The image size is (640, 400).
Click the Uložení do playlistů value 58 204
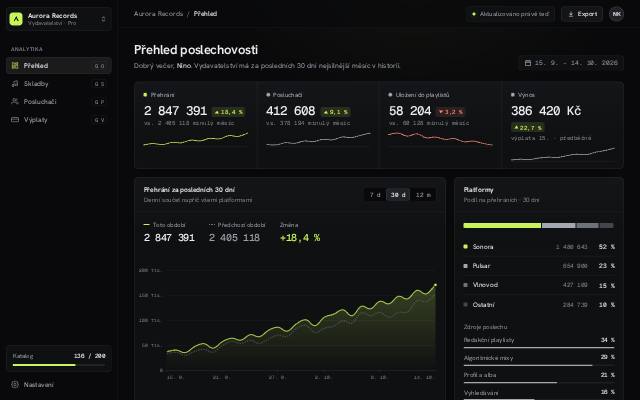(x=410, y=111)
